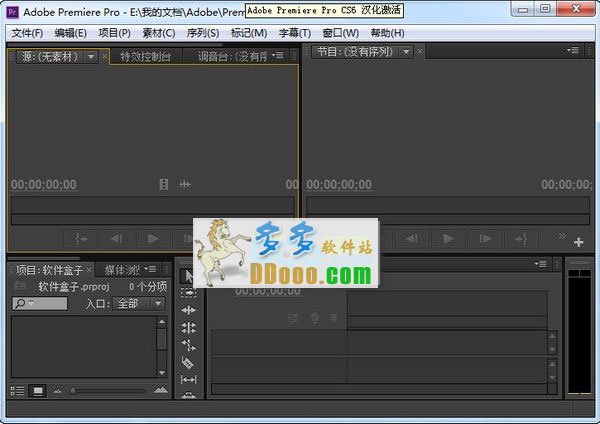This screenshot has height=424, width=600.
Task: Select the Selection arrow tool
Action: coord(188,276)
